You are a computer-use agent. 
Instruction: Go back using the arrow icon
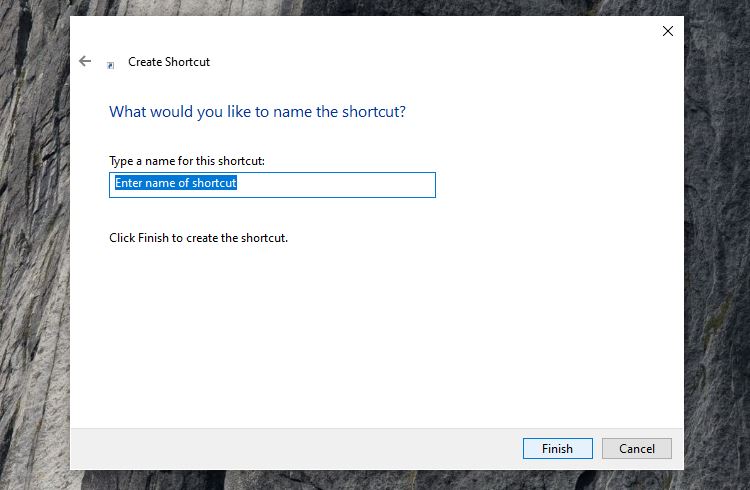(x=85, y=61)
